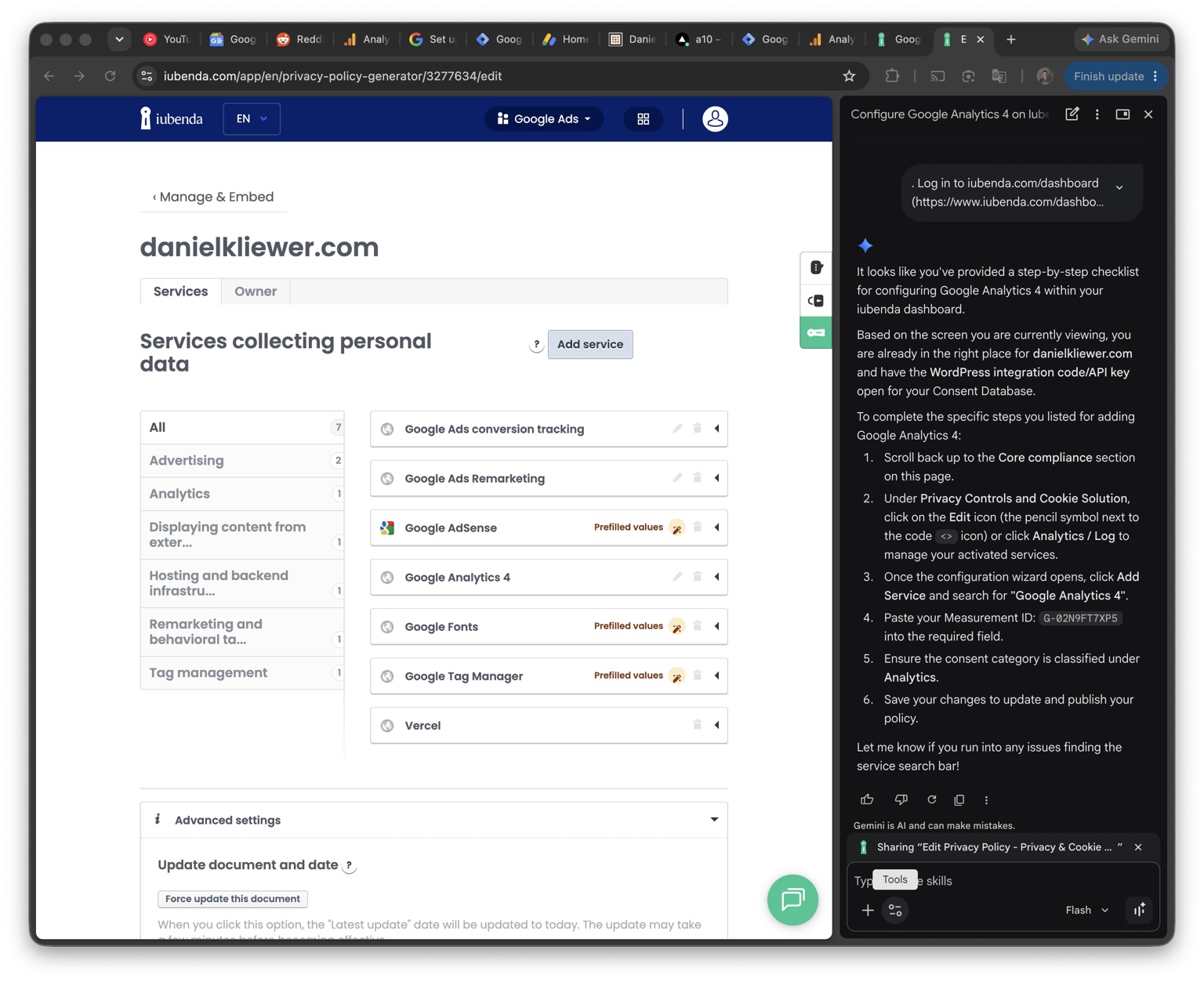Delete the Vercel service

coord(697,725)
